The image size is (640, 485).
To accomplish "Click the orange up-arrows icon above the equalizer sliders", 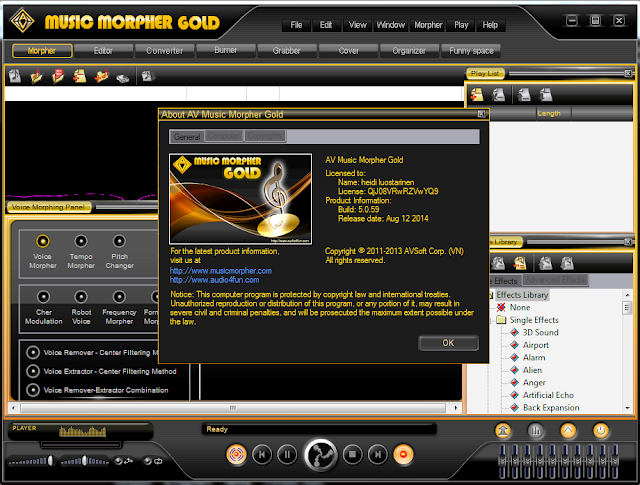I will coord(503,431).
